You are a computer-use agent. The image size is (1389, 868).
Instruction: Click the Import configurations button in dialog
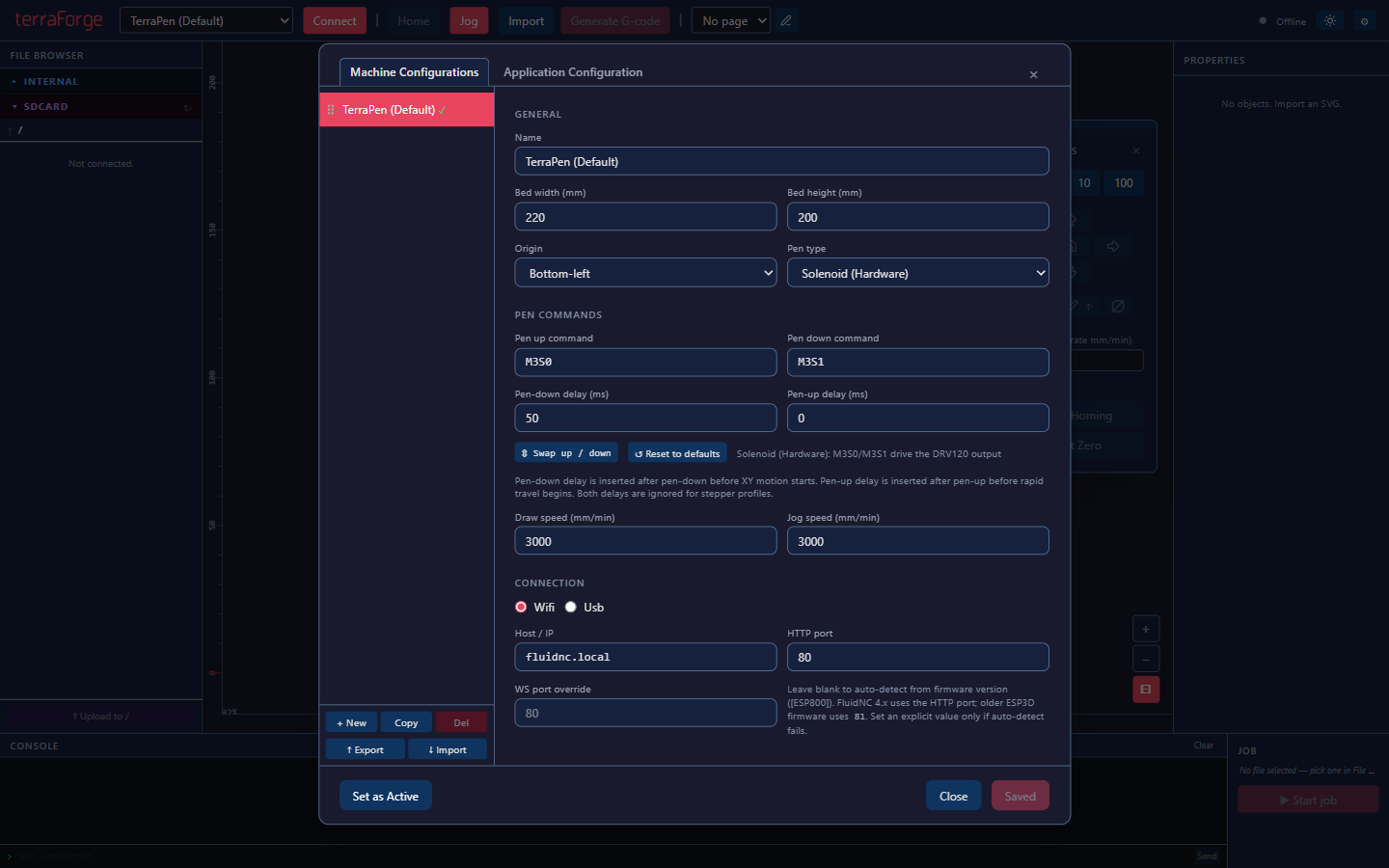tap(448, 749)
